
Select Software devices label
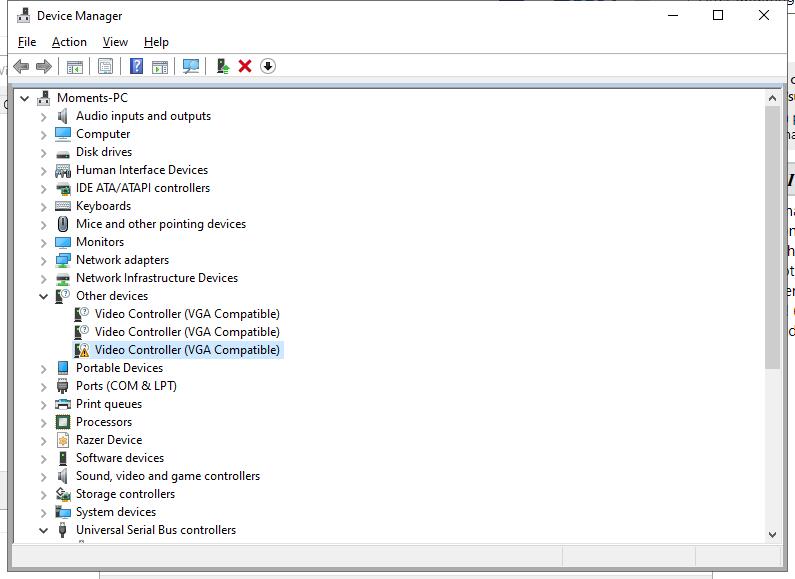pyautogui.click(x=120, y=458)
